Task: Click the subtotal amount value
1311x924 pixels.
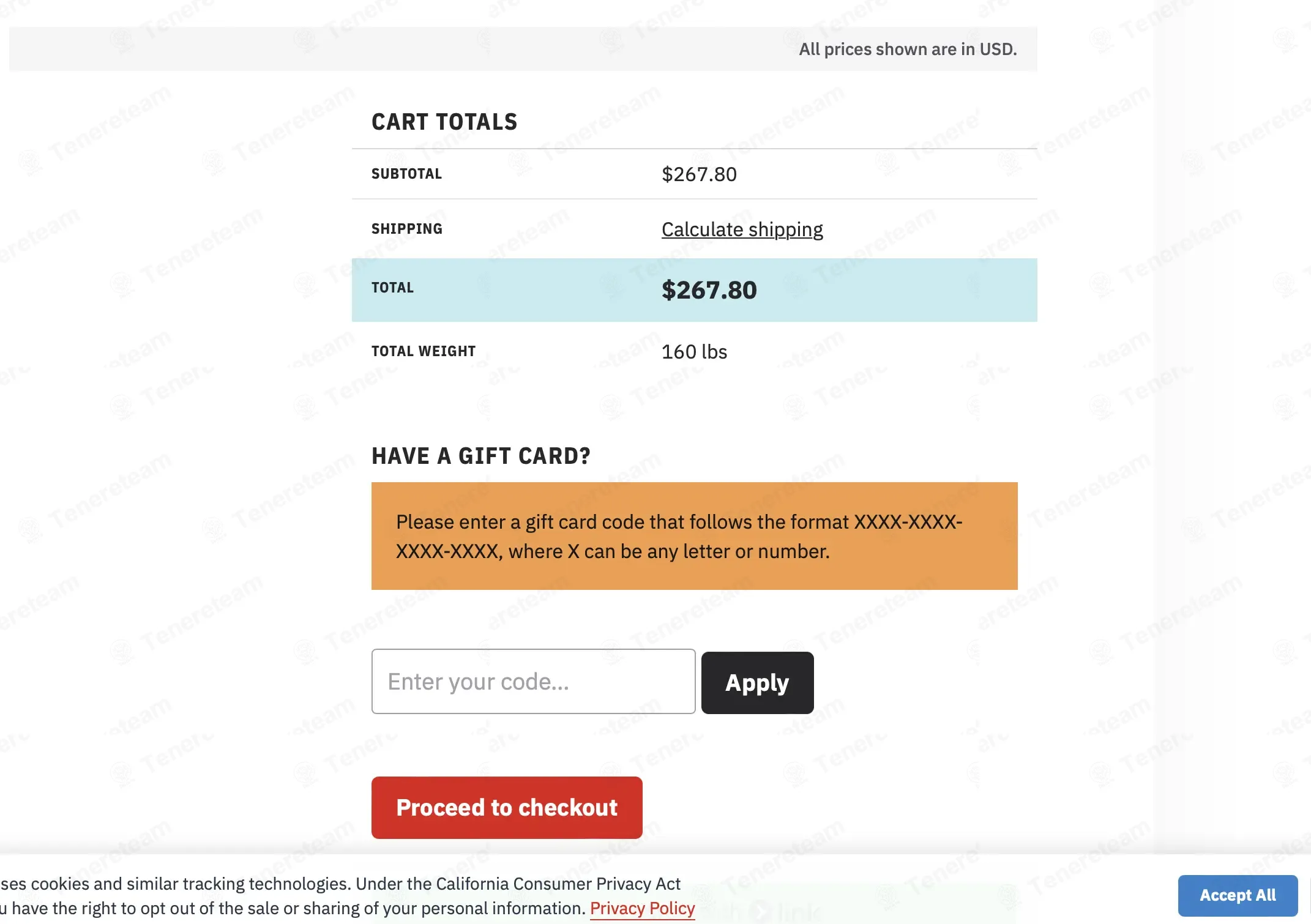Action: pos(699,174)
